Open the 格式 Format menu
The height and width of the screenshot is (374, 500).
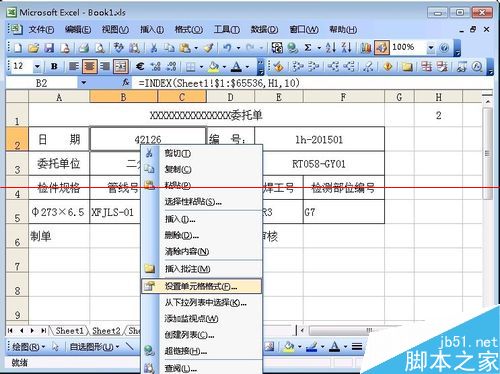point(189,30)
